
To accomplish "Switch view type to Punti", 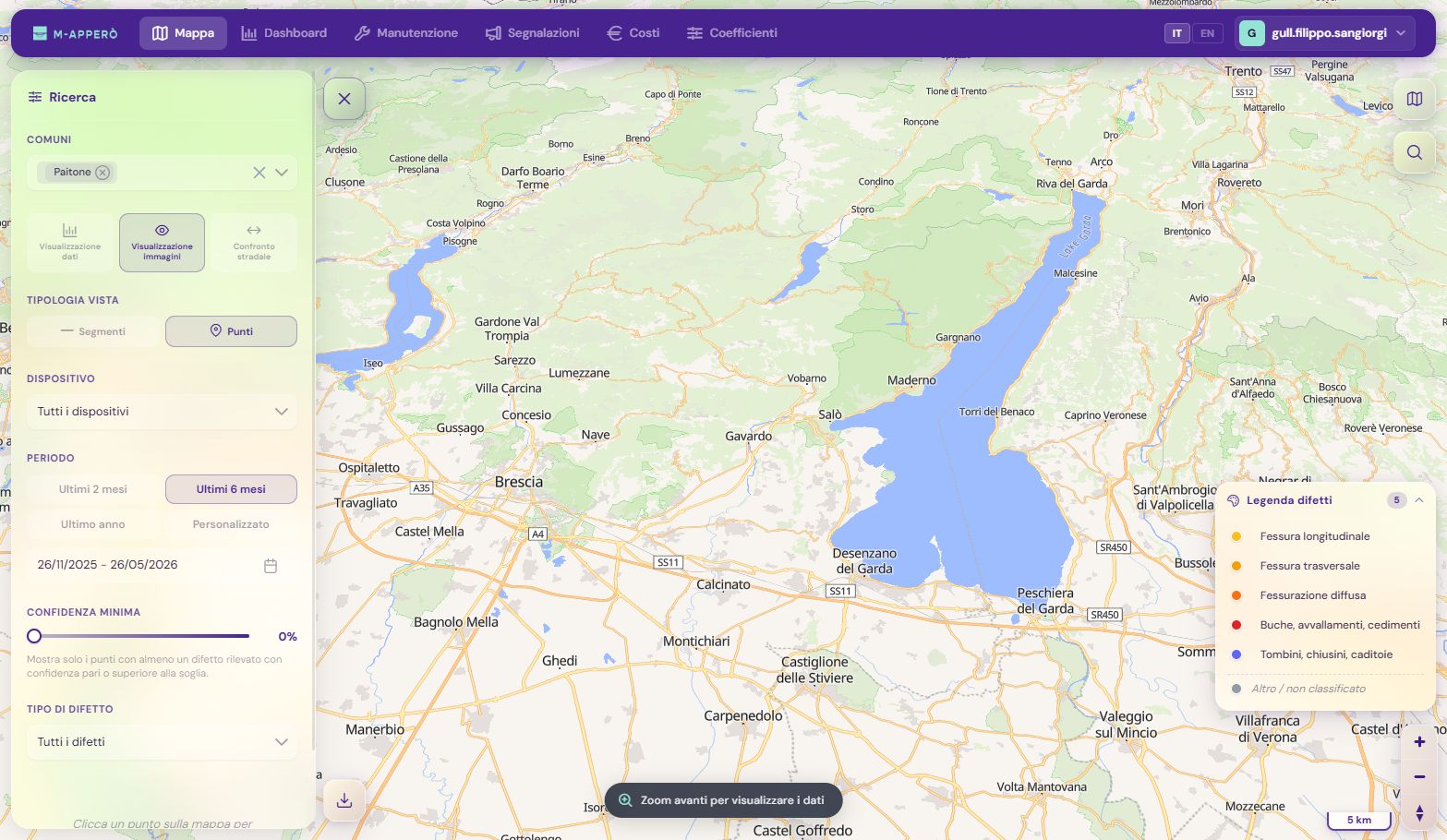I will [x=231, y=331].
